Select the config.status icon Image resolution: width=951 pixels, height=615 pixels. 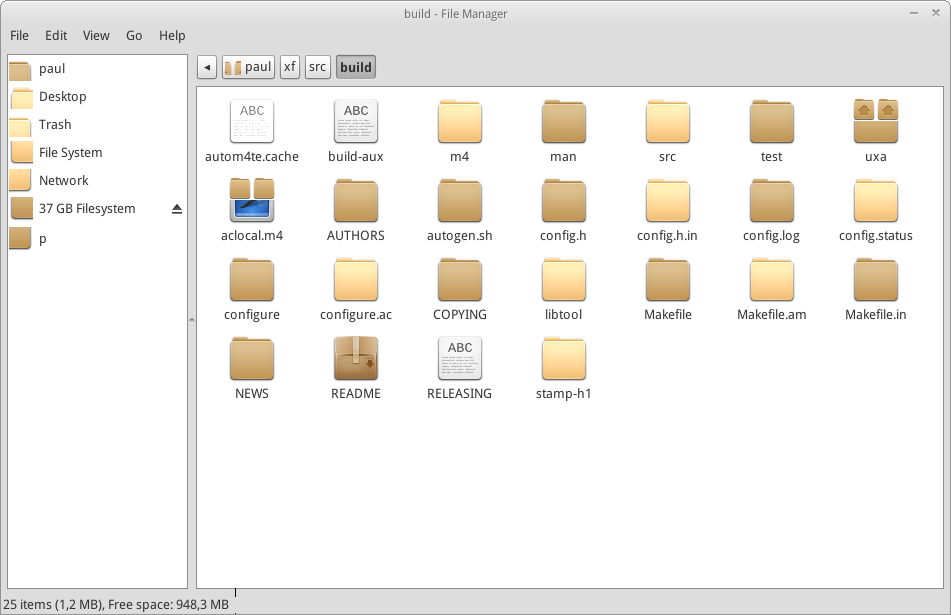click(876, 201)
